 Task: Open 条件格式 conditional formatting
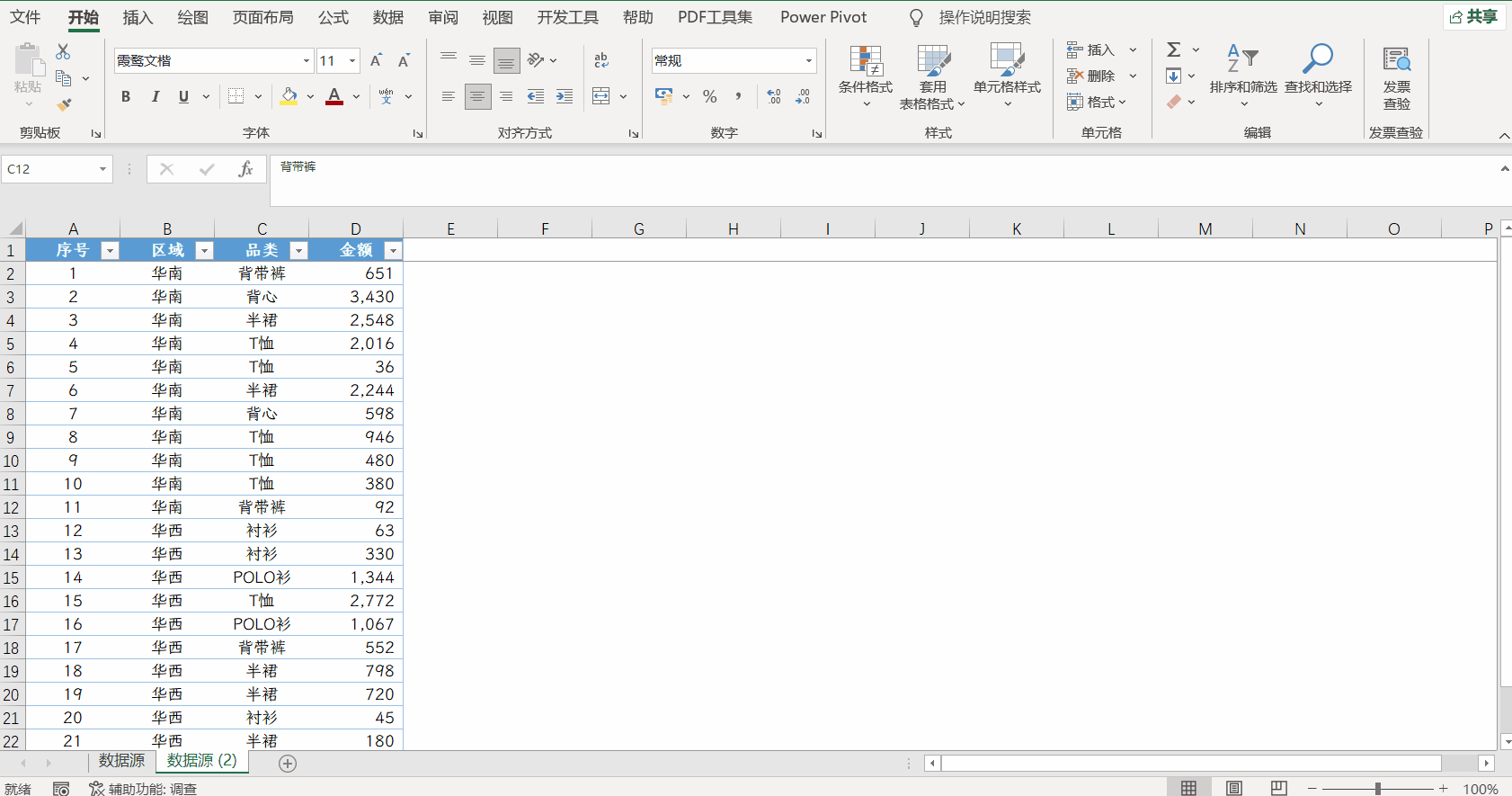coord(866,76)
